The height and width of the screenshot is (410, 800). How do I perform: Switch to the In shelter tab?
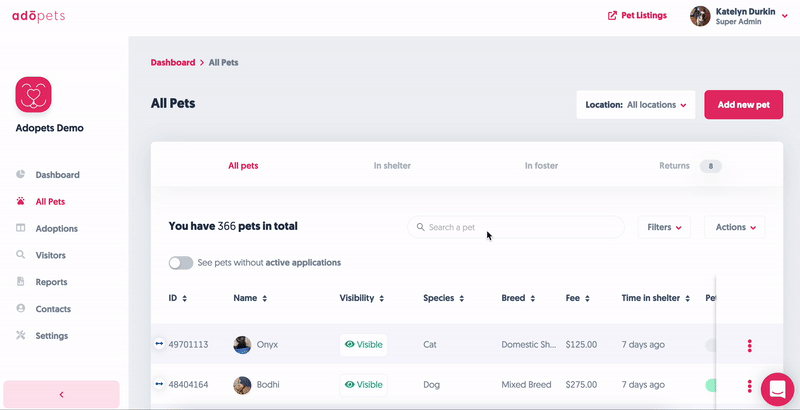point(392,166)
